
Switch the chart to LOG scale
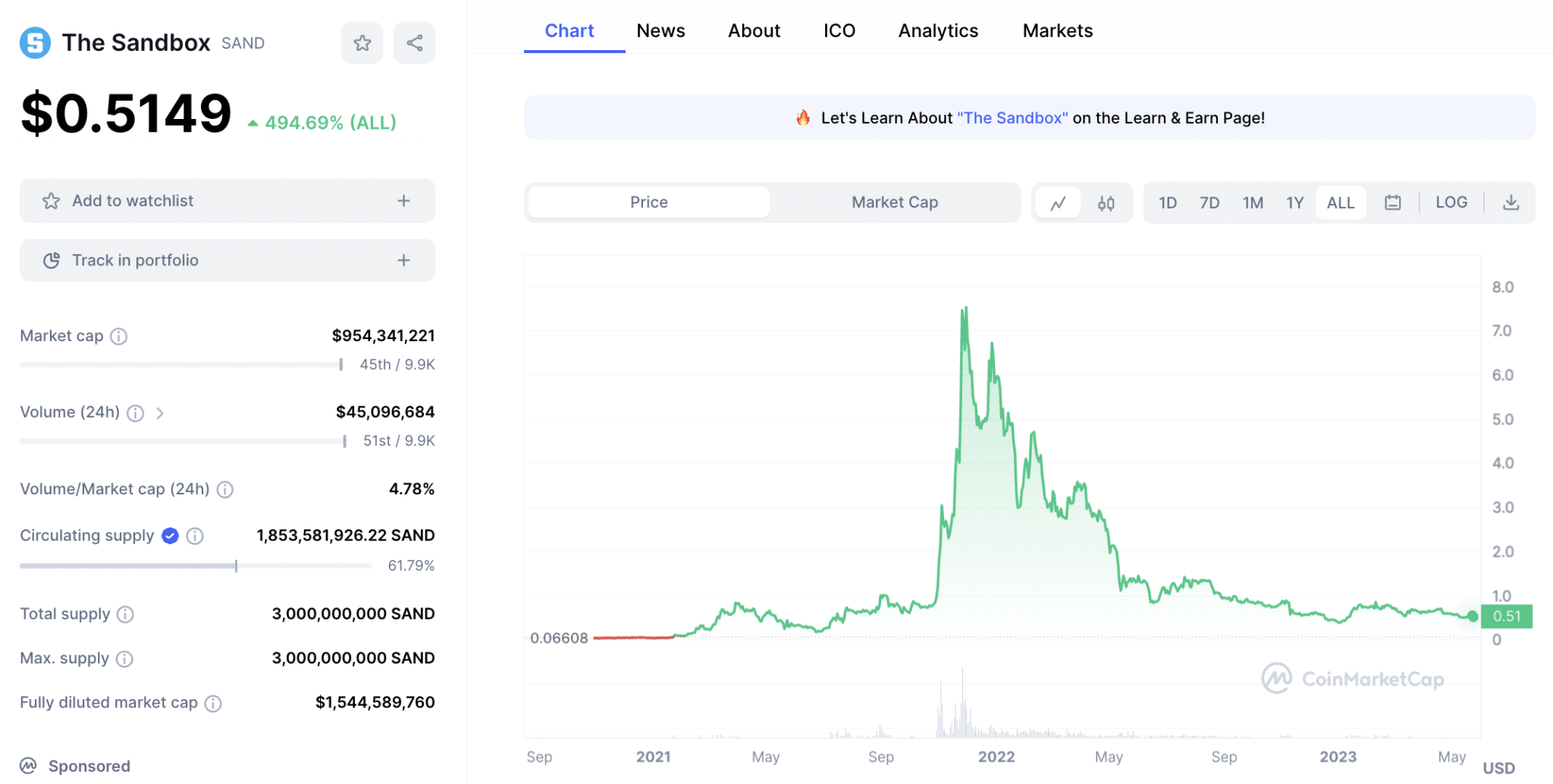(x=1451, y=202)
